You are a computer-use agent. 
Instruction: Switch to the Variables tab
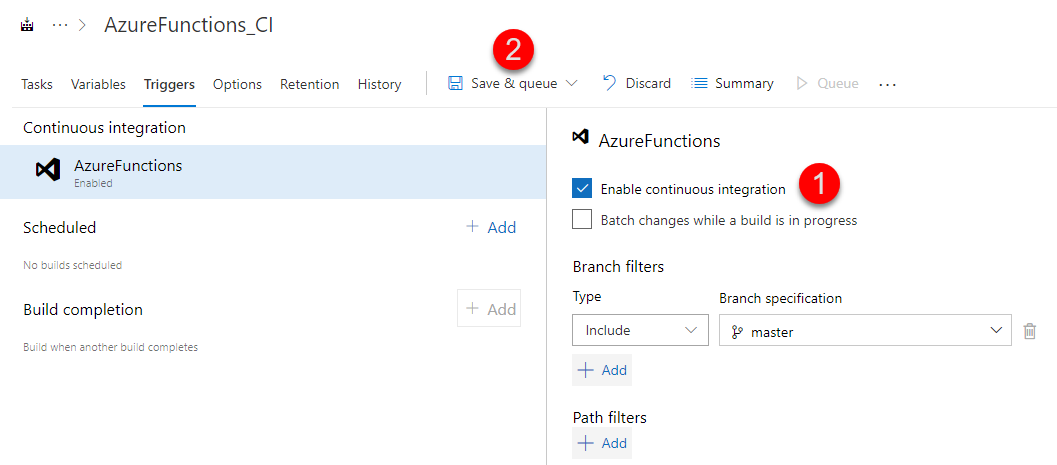98,84
